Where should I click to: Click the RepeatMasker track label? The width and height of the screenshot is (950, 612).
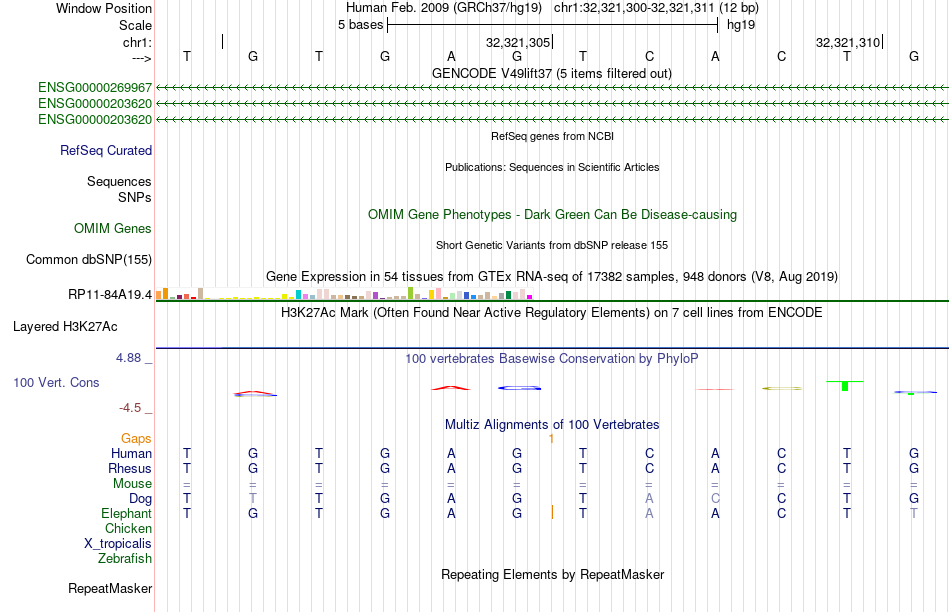click(x=110, y=588)
